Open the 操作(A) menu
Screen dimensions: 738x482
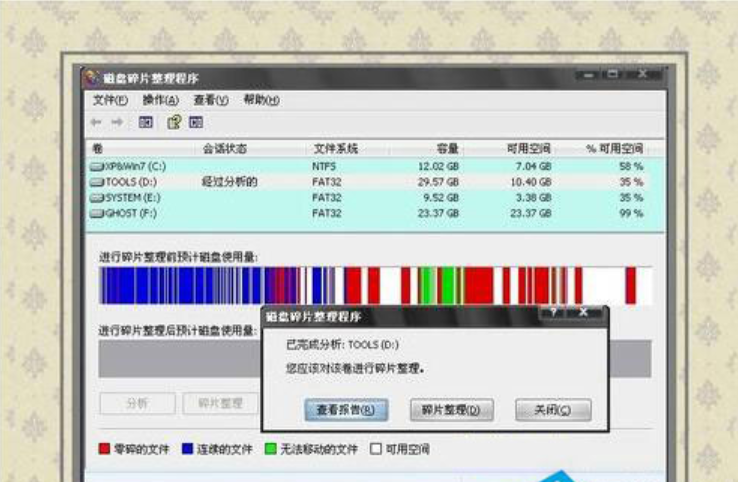pos(160,100)
